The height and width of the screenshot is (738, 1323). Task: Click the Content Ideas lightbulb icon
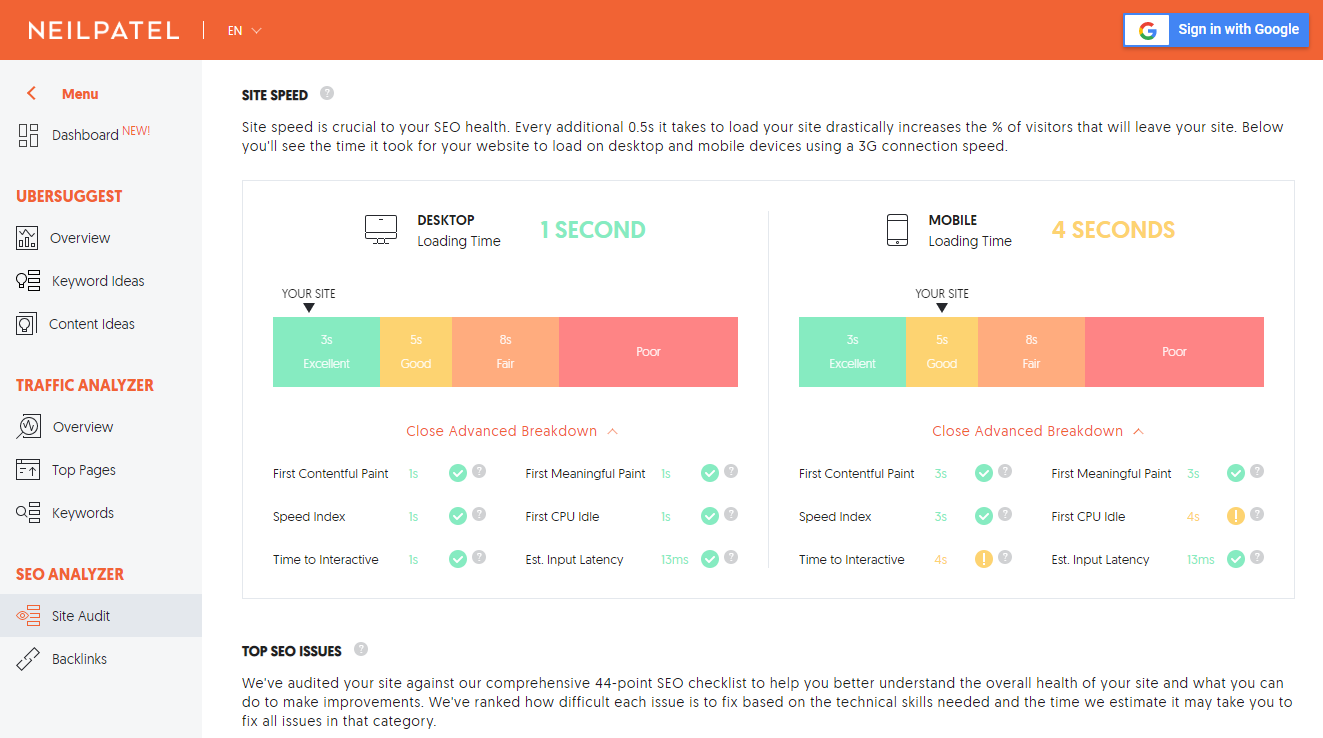pos(27,324)
